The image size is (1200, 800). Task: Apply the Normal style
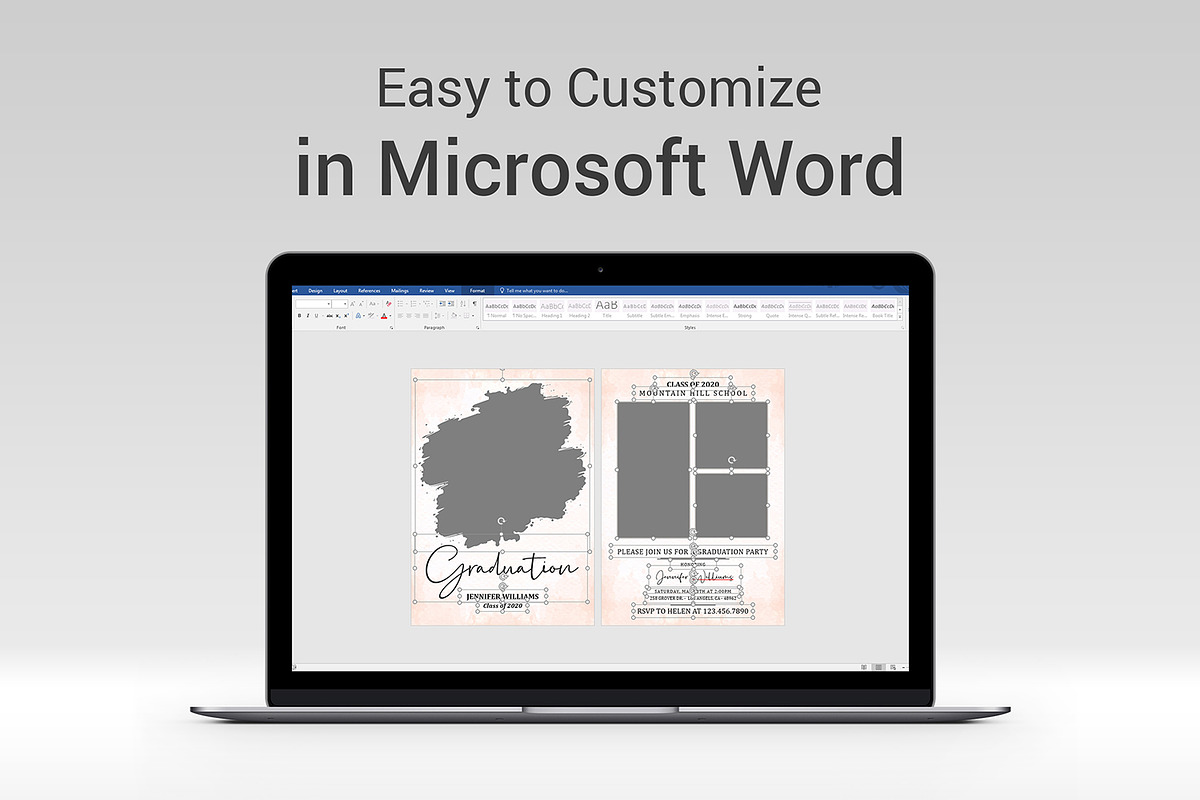click(497, 310)
